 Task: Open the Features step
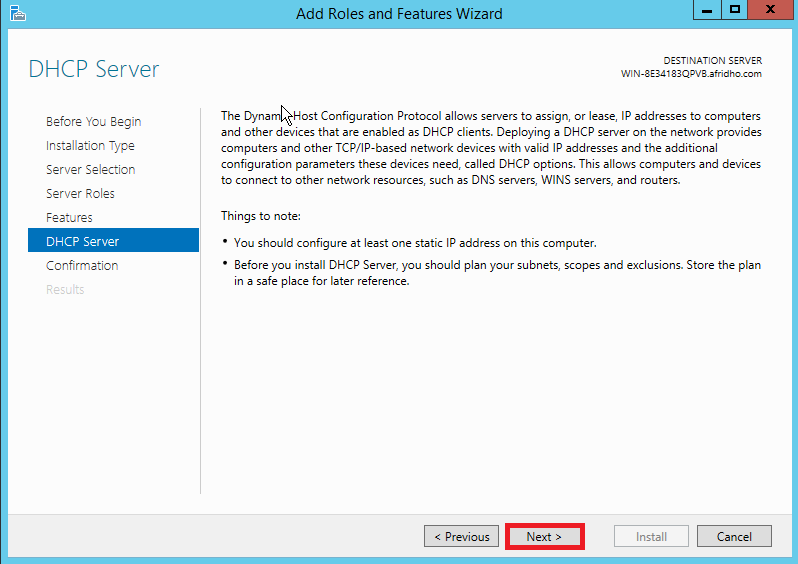click(69, 217)
